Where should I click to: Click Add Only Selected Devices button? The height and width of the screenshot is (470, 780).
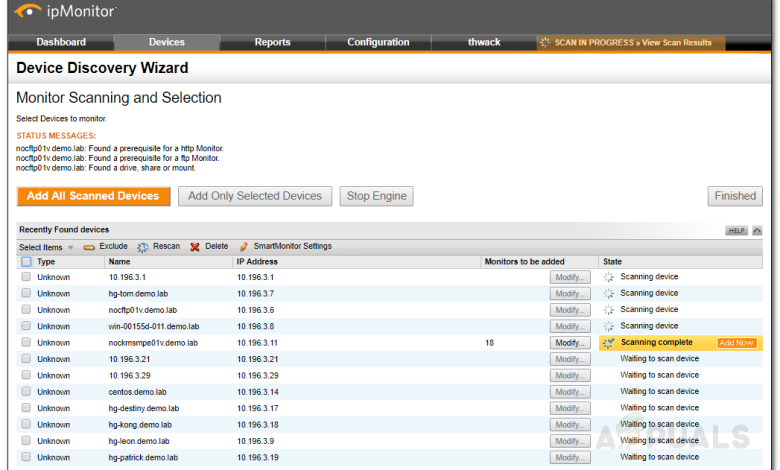point(255,196)
